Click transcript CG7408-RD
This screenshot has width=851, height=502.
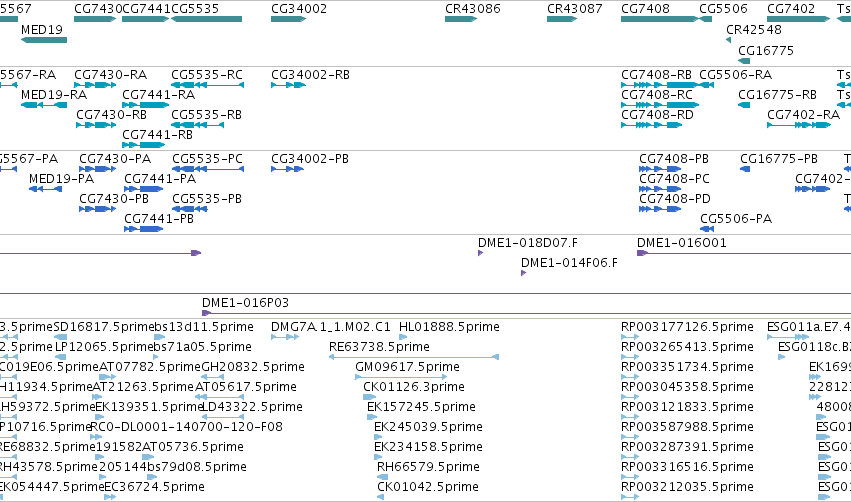coord(651,125)
